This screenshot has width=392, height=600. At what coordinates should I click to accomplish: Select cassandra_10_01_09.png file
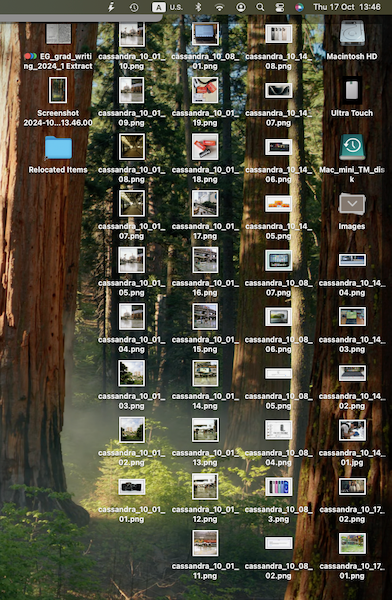coord(131,90)
